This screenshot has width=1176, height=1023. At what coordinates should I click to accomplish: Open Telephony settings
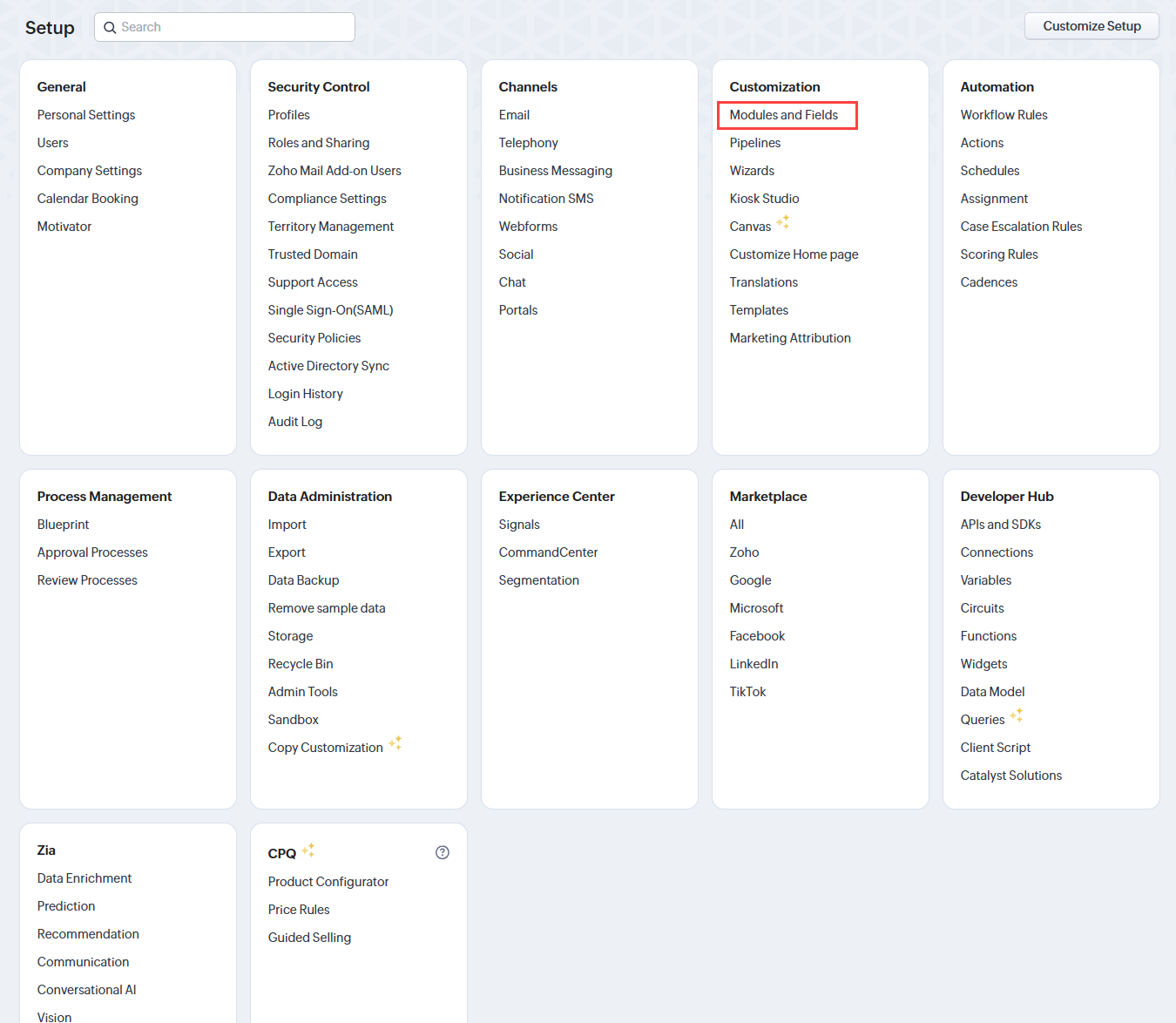click(x=529, y=143)
